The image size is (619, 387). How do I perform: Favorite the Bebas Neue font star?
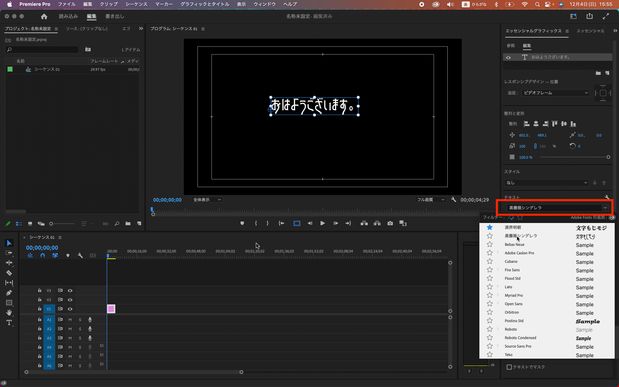pyautogui.click(x=490, y=244)
